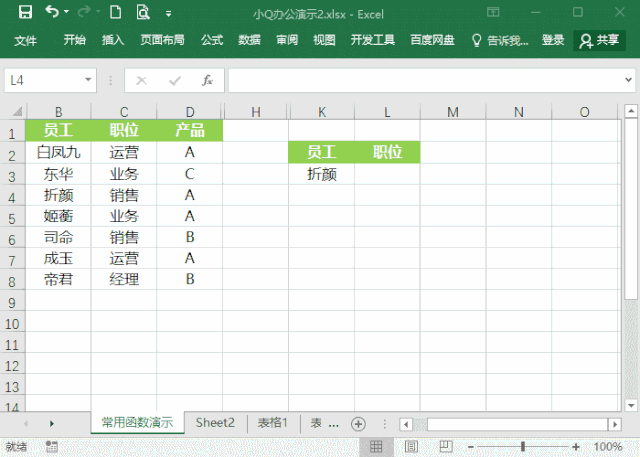Click previous sheet navigation arrow
640x457 pixels.
coord(26,424)
